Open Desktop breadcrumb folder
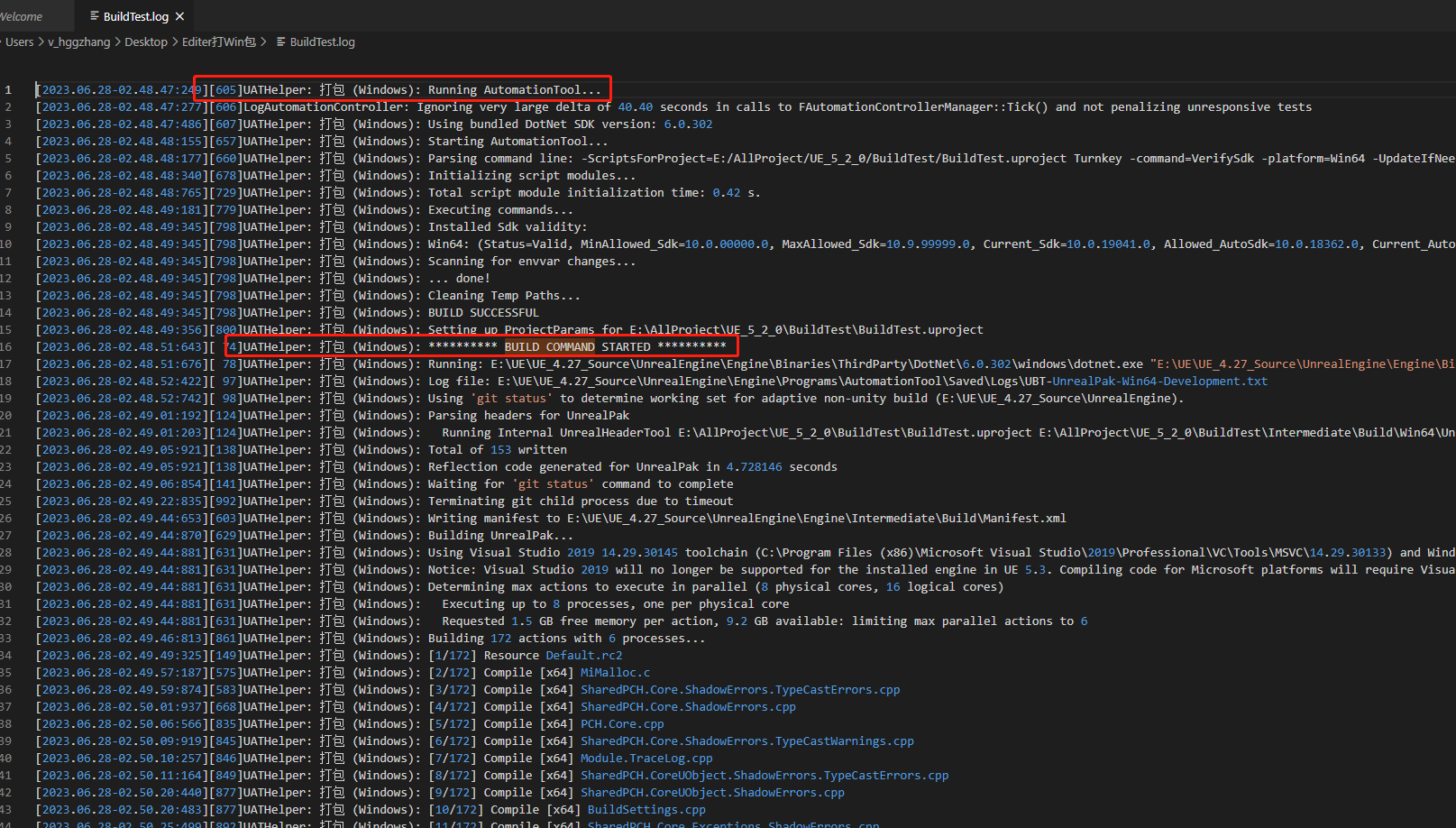The width and height of the screenshot is (1456, 828). [146, 42]
